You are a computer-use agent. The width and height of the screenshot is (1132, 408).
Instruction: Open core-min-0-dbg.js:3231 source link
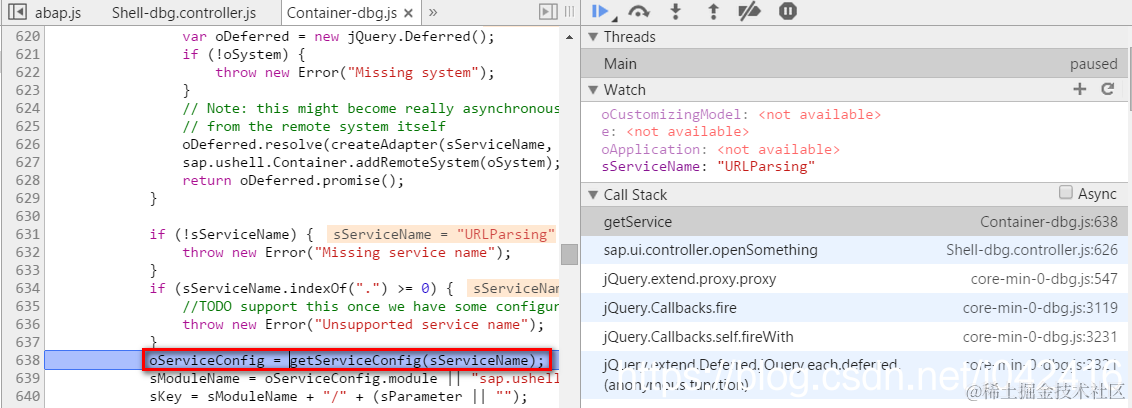click(x=1040, y=337)
